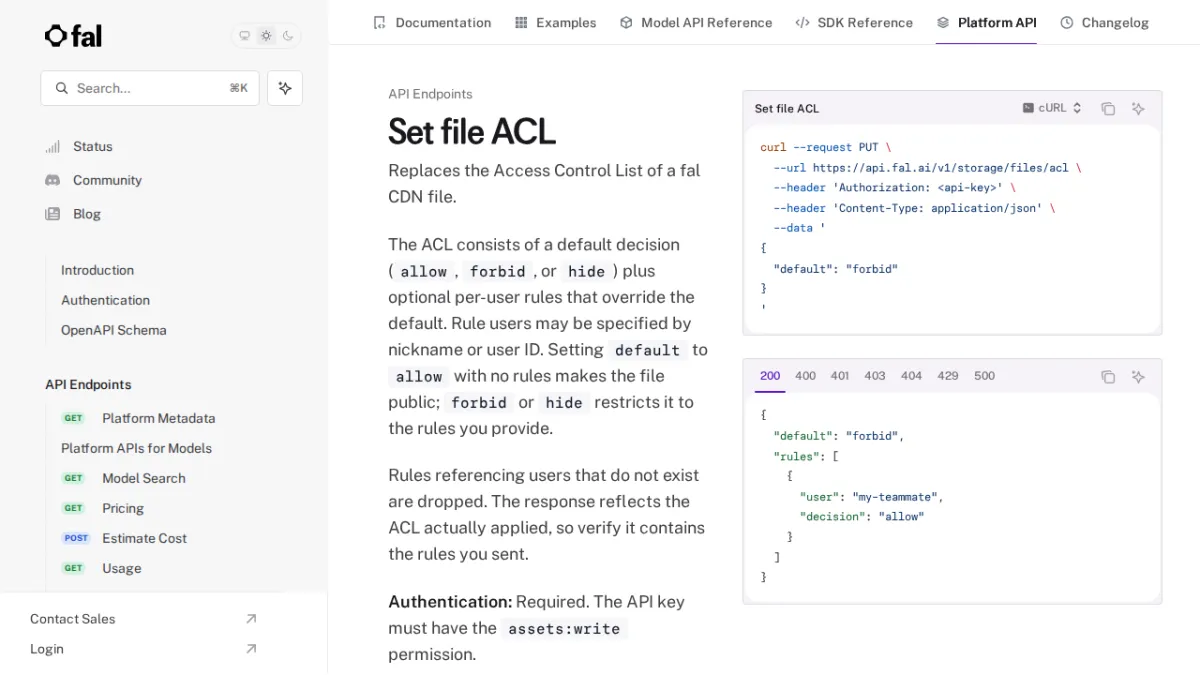Viewport: 1200px width, 675px height.
Task: Click the assets:write permission code
Action: click(x=564, y=629)
